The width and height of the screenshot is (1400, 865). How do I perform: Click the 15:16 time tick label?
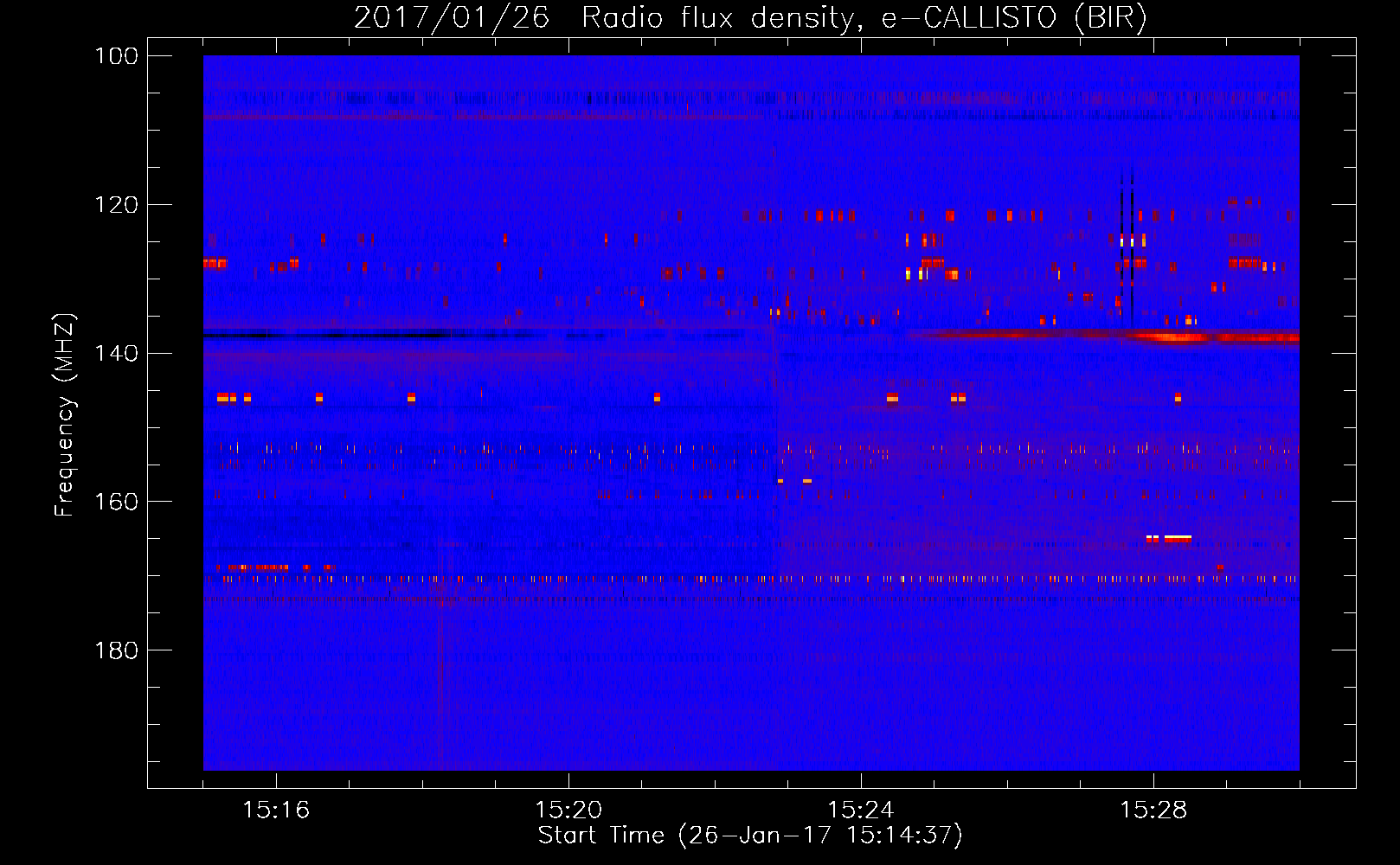pyautogui.click(x=276, y=810)
